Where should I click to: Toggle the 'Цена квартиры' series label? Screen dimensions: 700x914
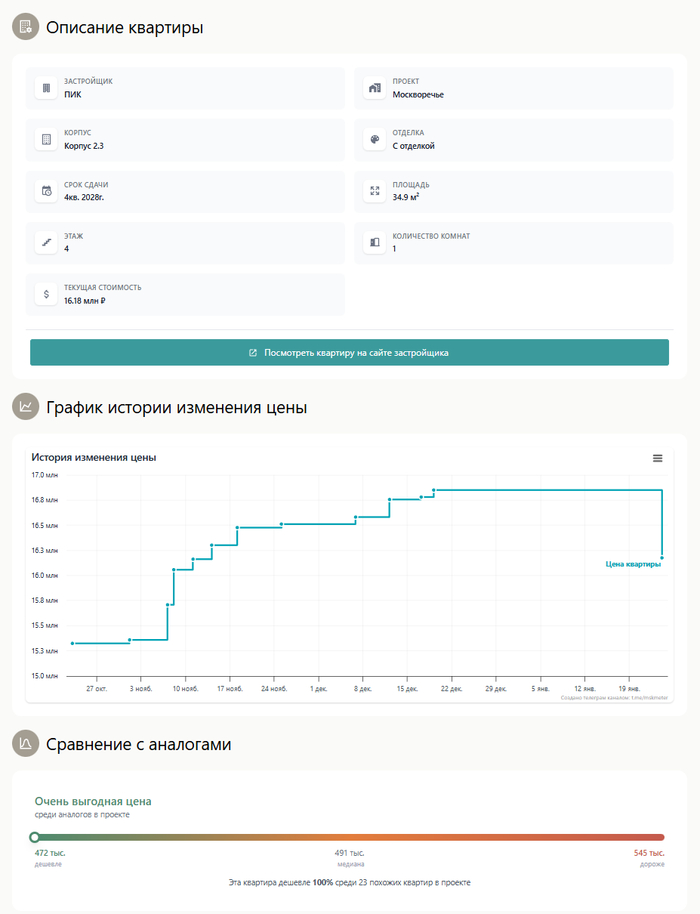633,564
